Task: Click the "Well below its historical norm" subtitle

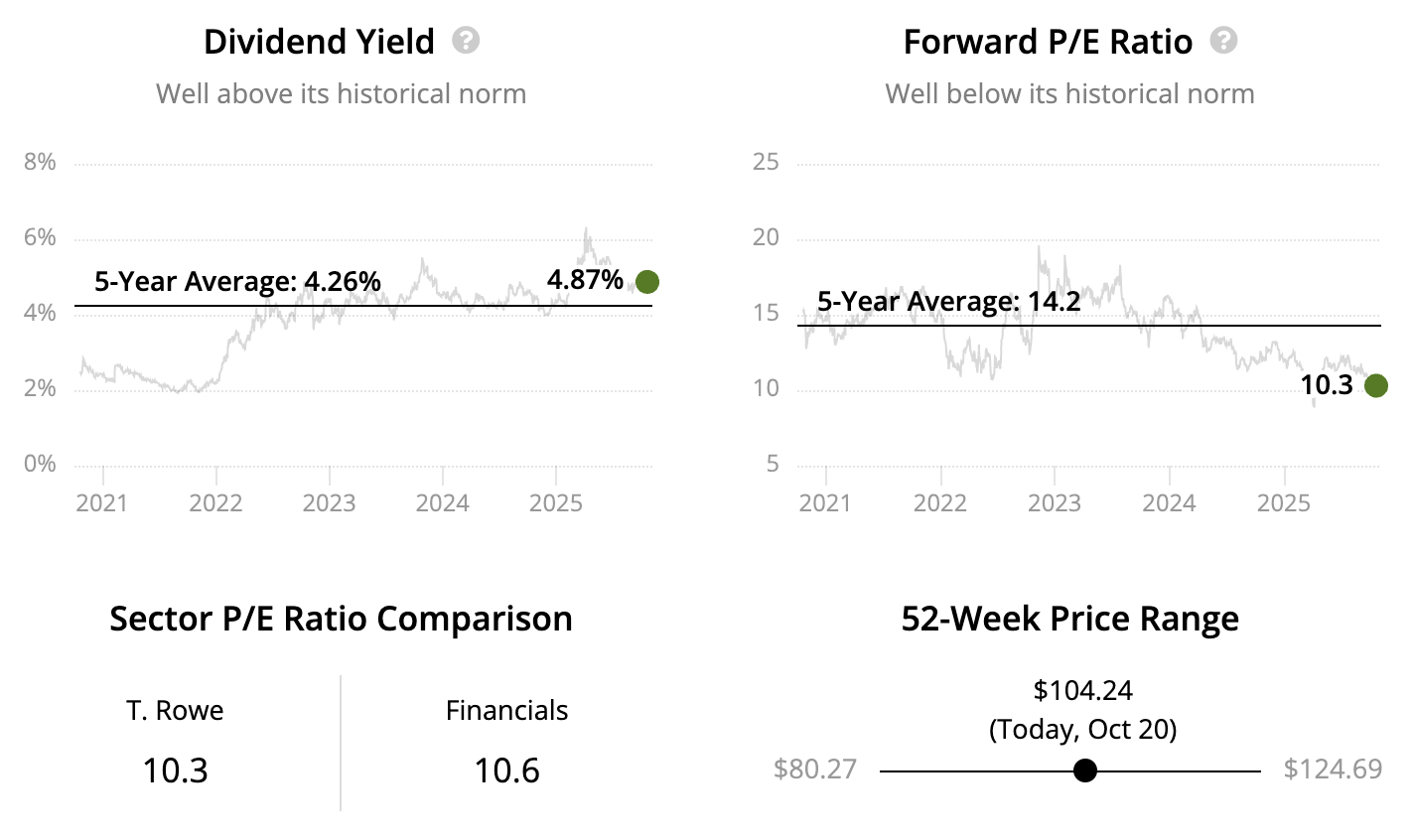Action: 1069,94
